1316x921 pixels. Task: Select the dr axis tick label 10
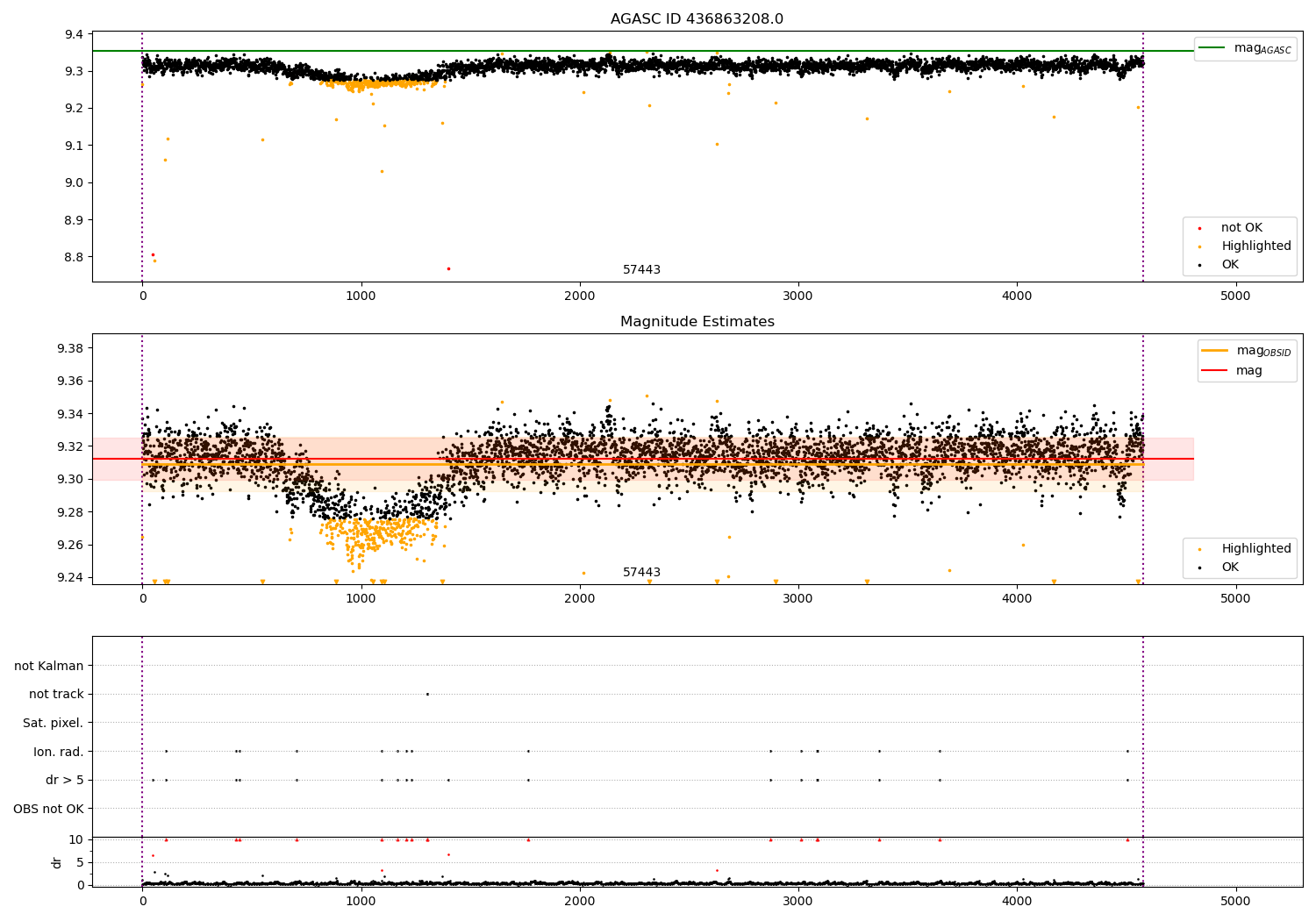[x=76, y=839]
